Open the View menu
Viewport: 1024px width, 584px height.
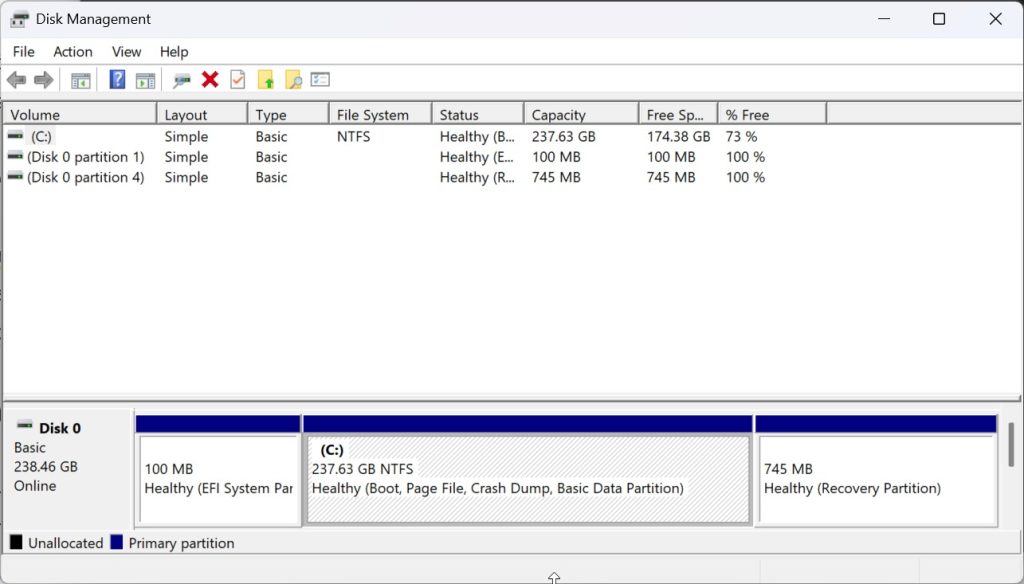[x=126, y=52]
